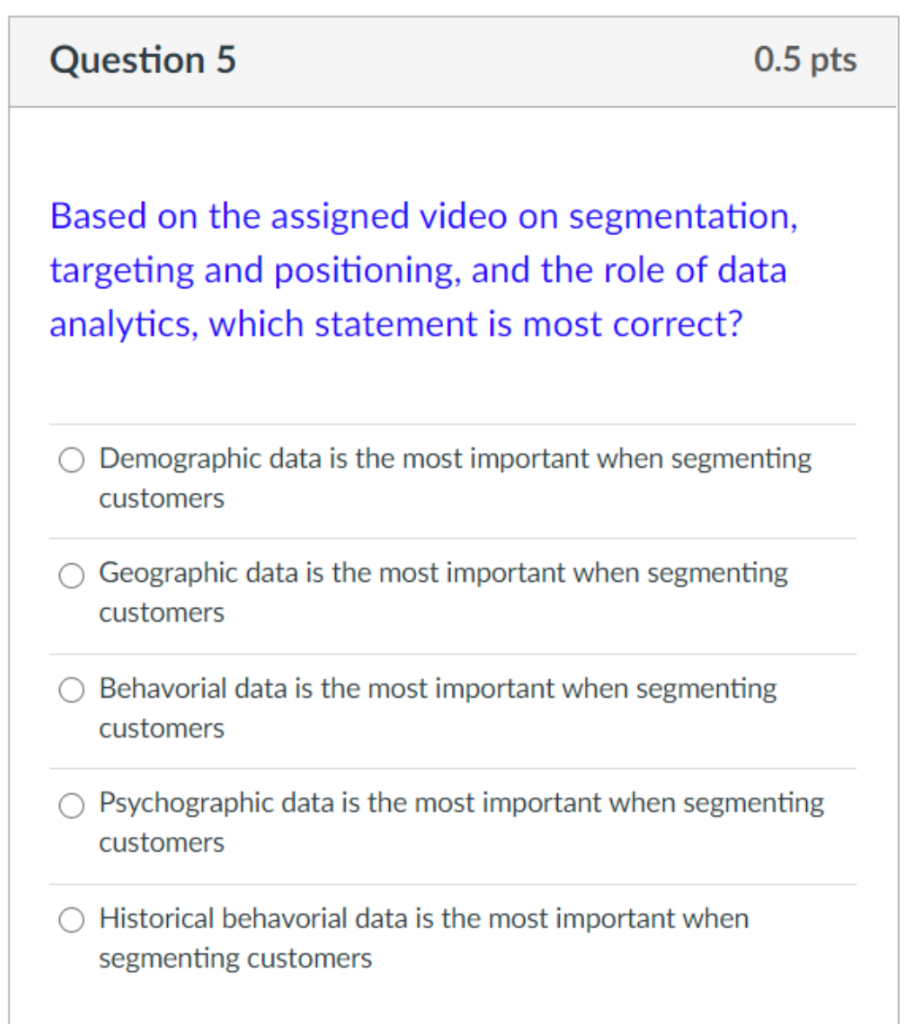Click the 'Behavorial data is the most important' answer text
Image resolution: width=914 pixels, height=1024 pixels.
pos(437,688)
